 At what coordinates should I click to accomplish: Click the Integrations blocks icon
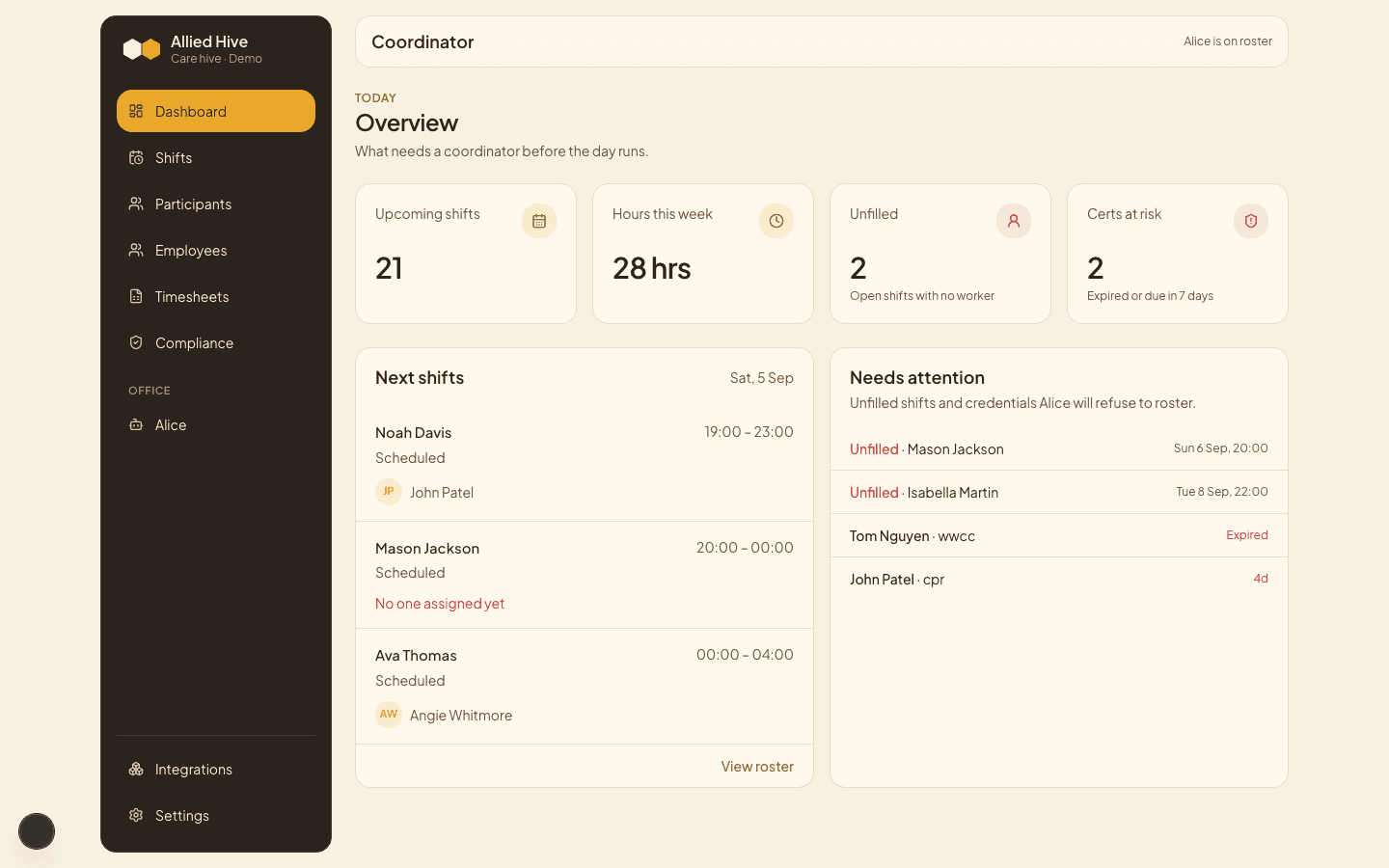136,769
